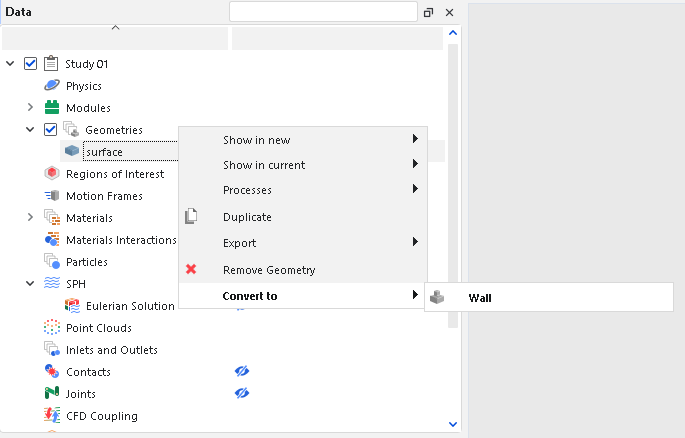
Task: Toggle visibility eye for Joints
Action: [241, 394]
